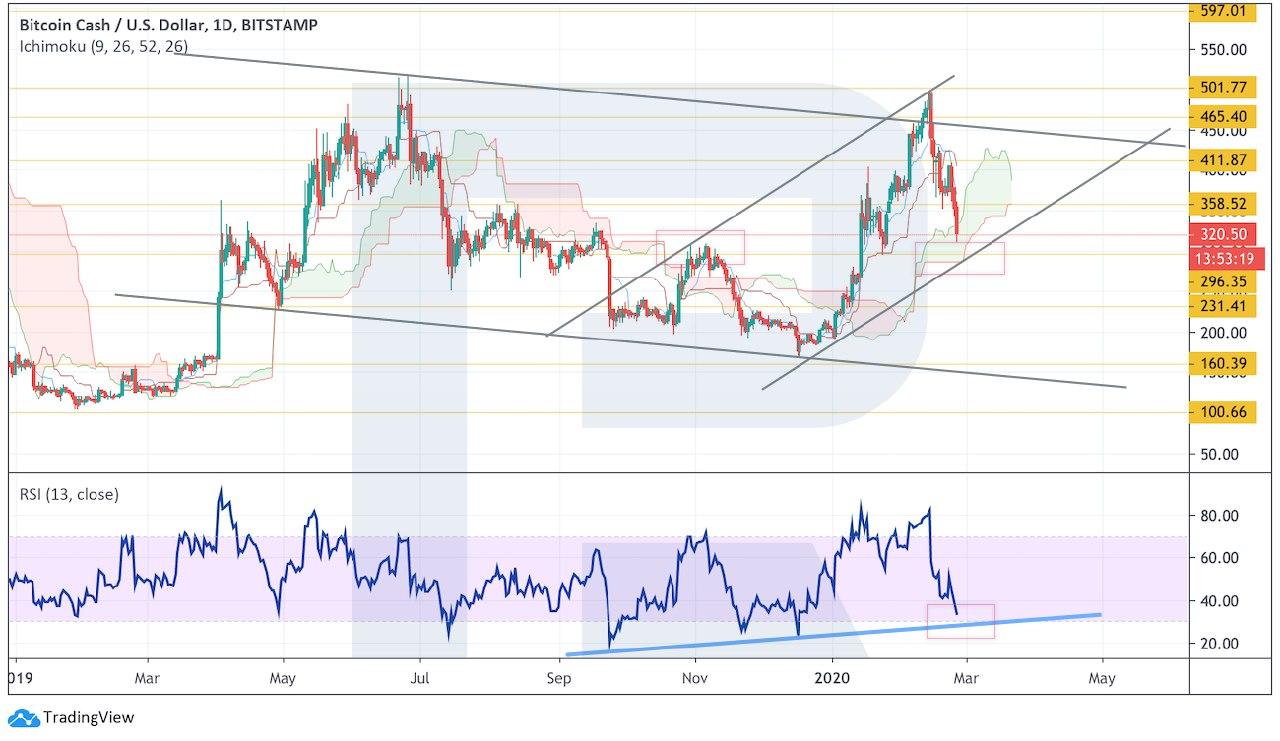Click the Ichimoku (9, 26, 52, 26) indicator label
This screenshot has height=741, width=1280.
104,47
